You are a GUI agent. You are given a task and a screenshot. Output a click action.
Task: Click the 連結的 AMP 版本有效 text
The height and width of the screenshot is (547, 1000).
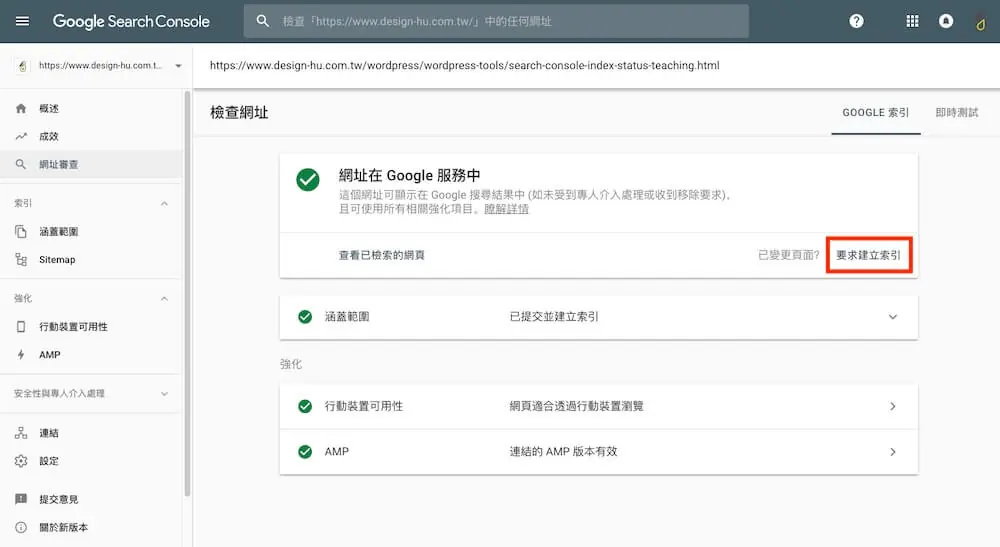click(563, 452)
